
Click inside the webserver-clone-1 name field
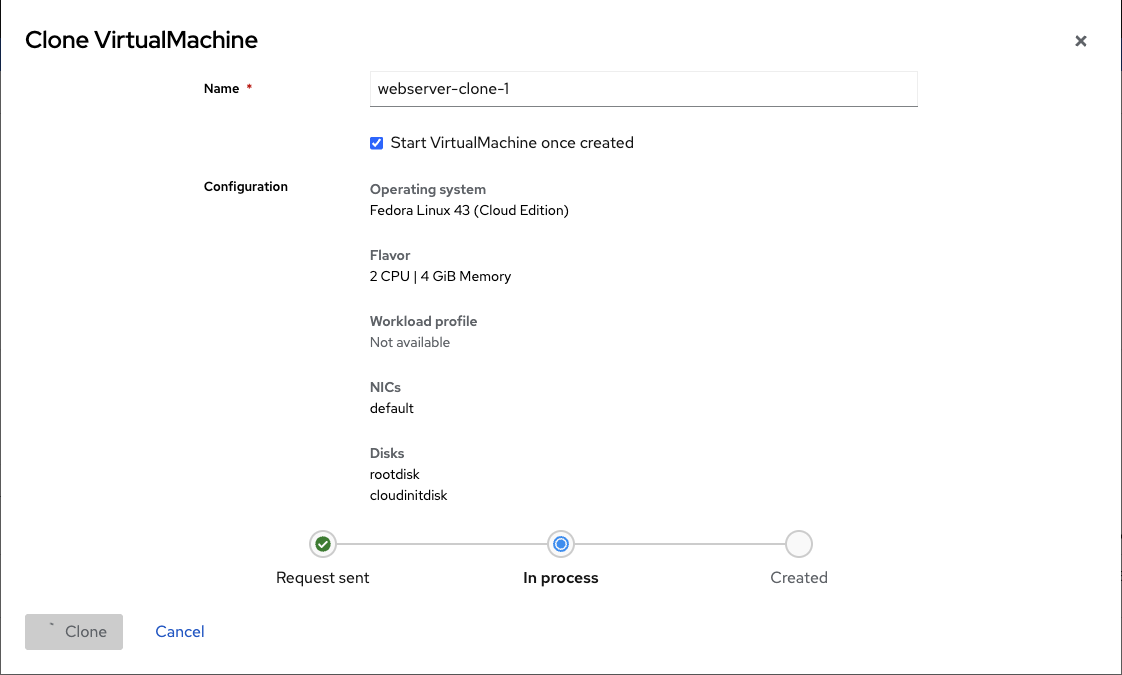click(643, 89)
